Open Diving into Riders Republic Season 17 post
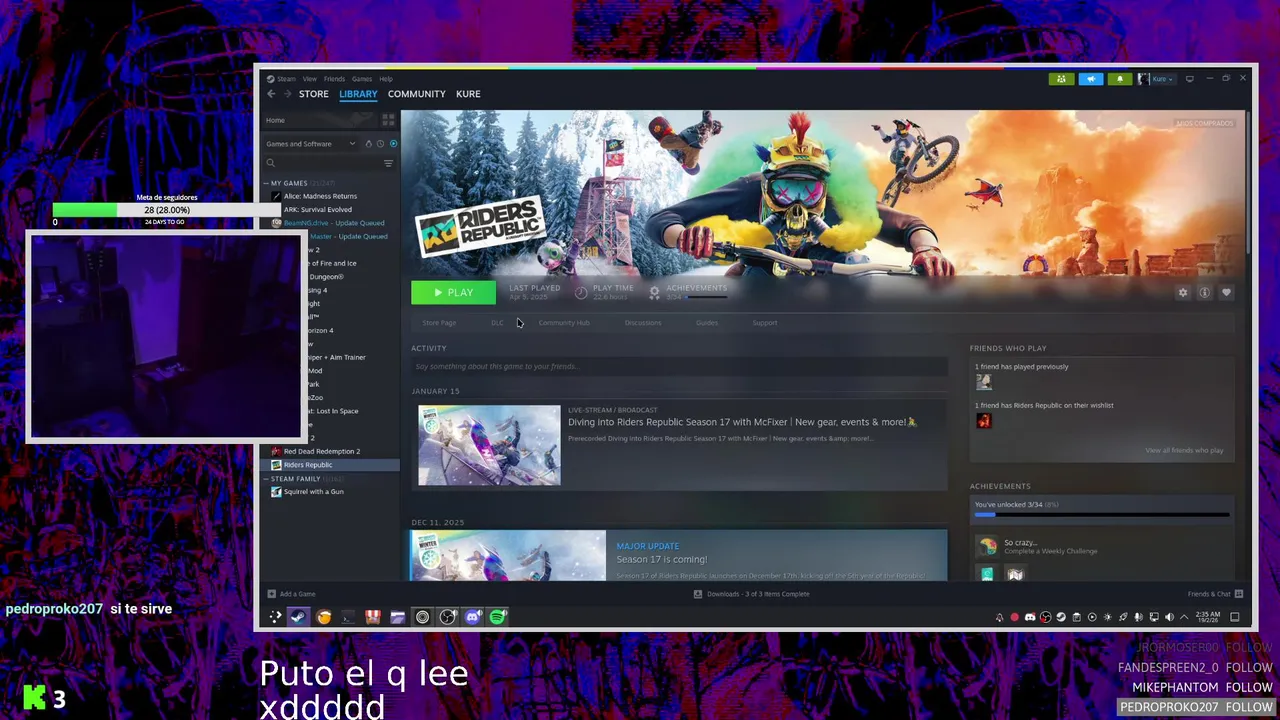Viewport: 1280px width, 720px height. tap(742, 422)
